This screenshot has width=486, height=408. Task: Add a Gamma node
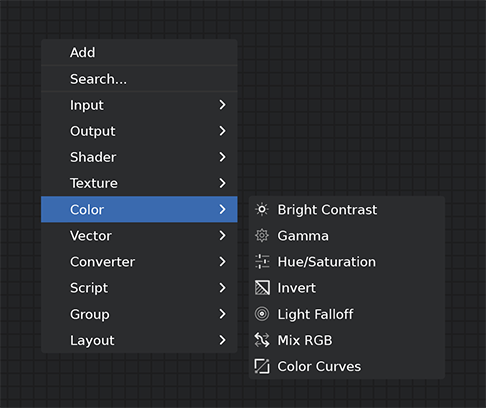coord(347,236)
